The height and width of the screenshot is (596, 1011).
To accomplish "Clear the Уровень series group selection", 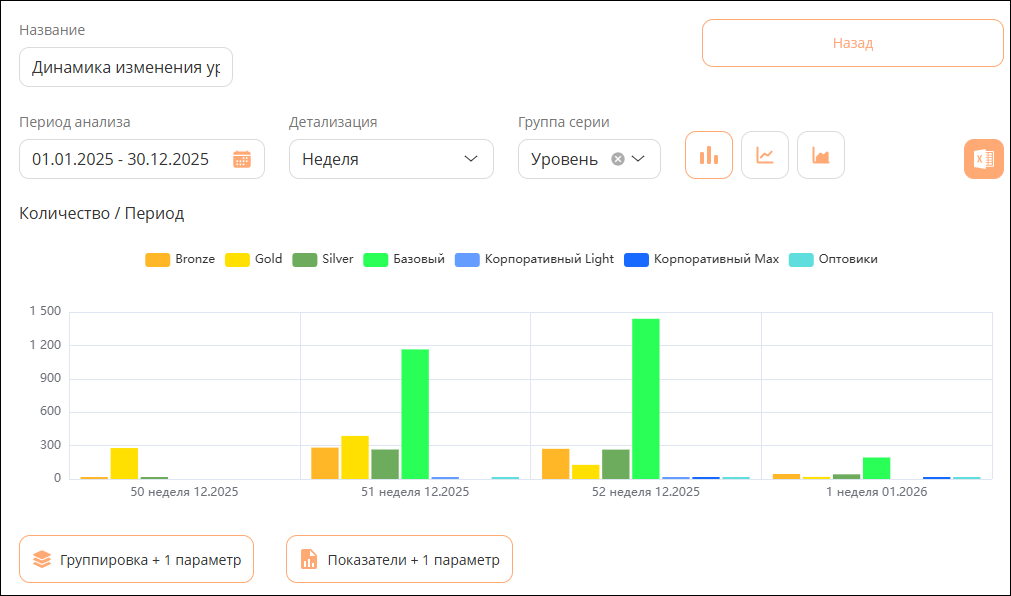I will pyautogui.click(x=618, y=159).
